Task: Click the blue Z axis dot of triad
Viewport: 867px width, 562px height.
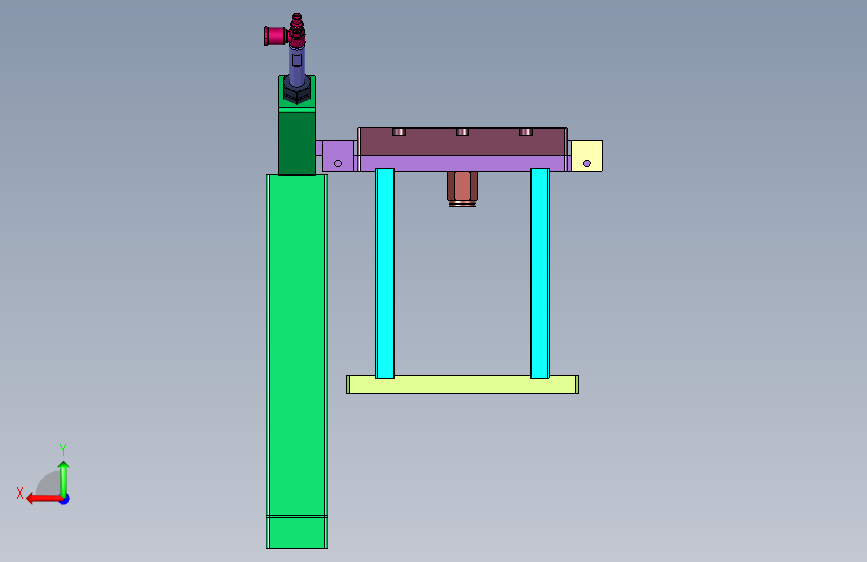Action: [65, 499]
